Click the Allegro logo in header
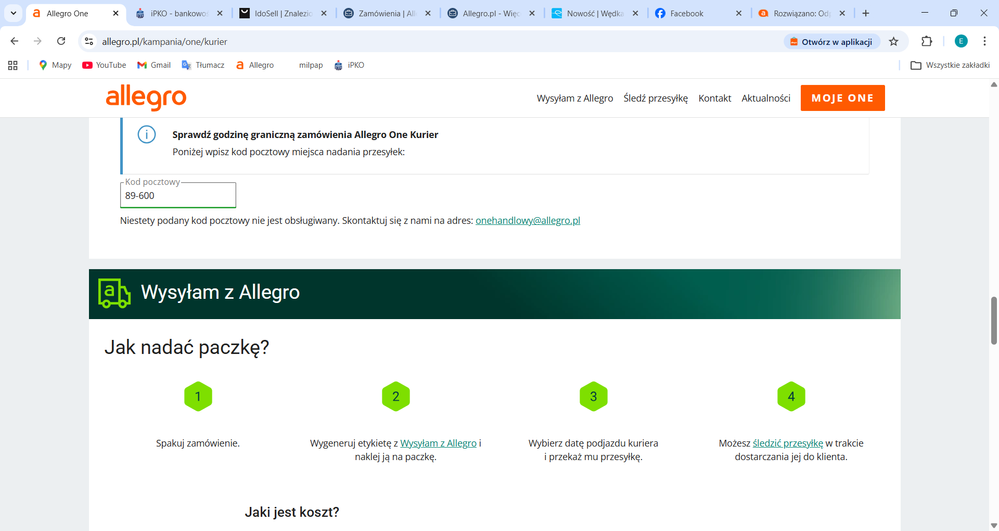999x531 pixels. [146, 98]
